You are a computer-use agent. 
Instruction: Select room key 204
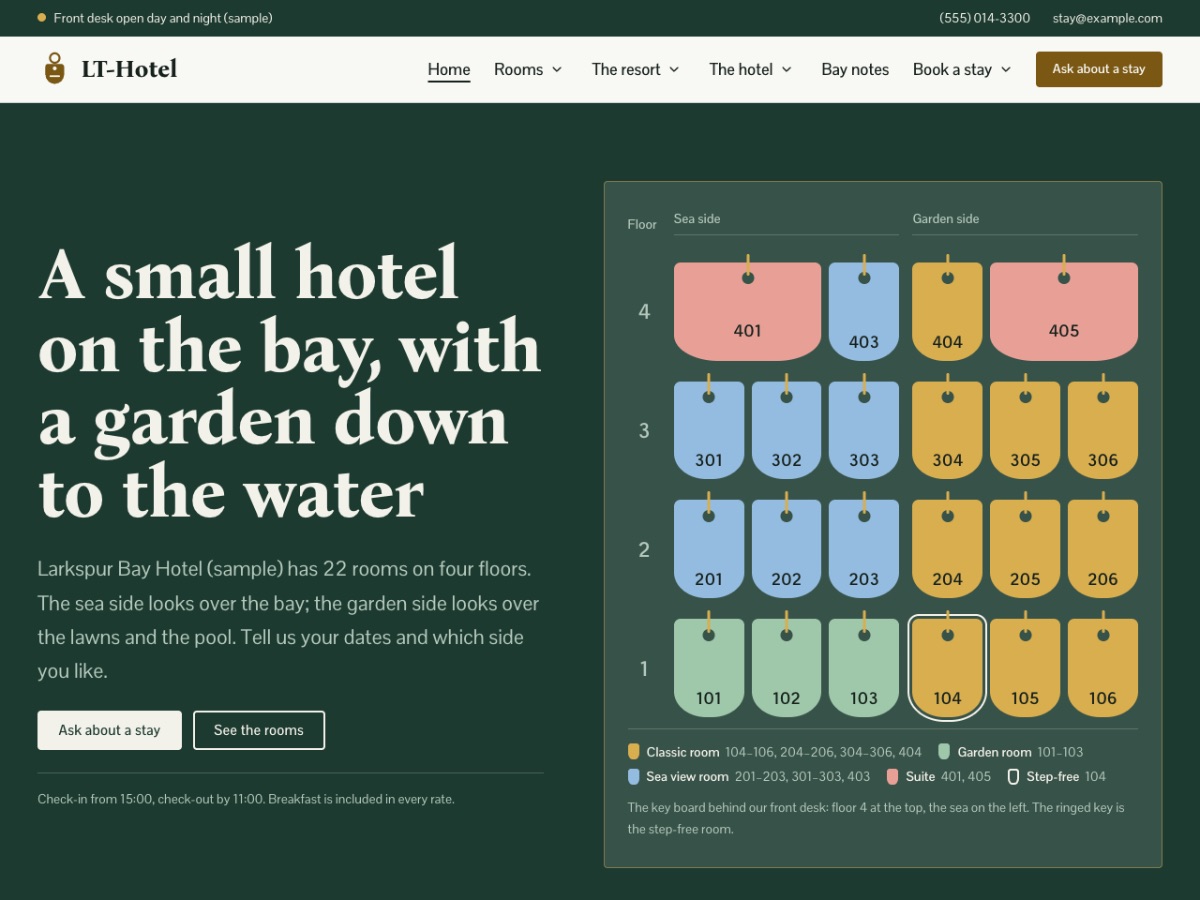tap(947, 549)
